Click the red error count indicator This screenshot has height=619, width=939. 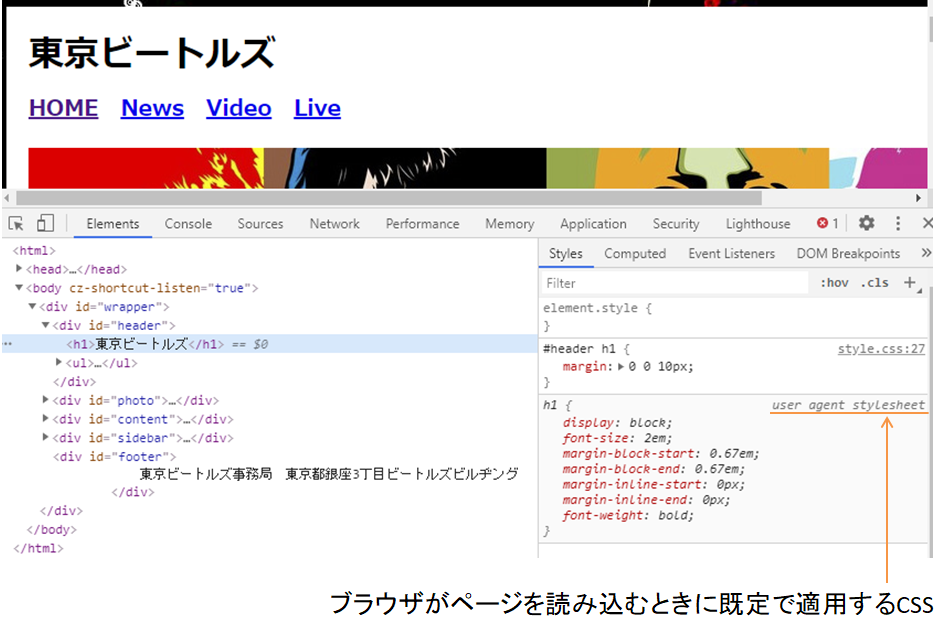click(x=827, y=224)
